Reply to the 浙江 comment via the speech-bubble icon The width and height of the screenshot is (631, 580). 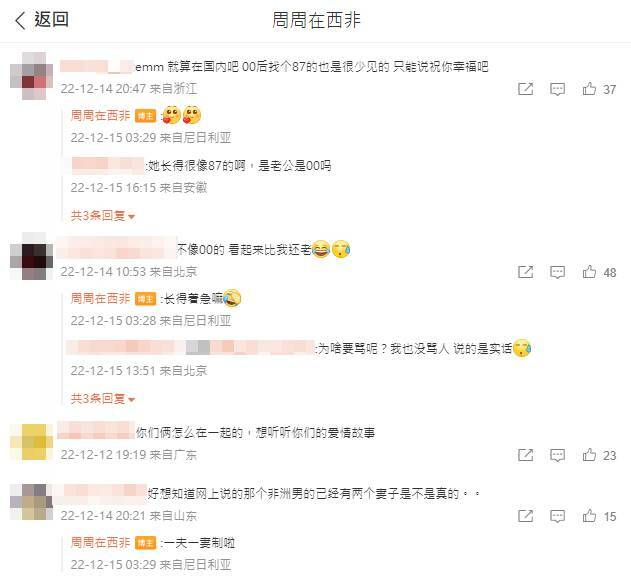557,89
